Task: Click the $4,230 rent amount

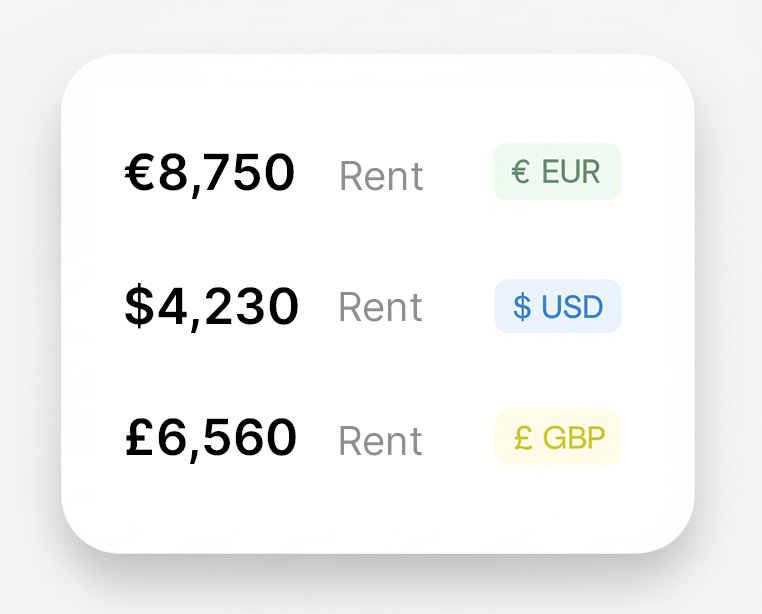Action: coord(211,306)
